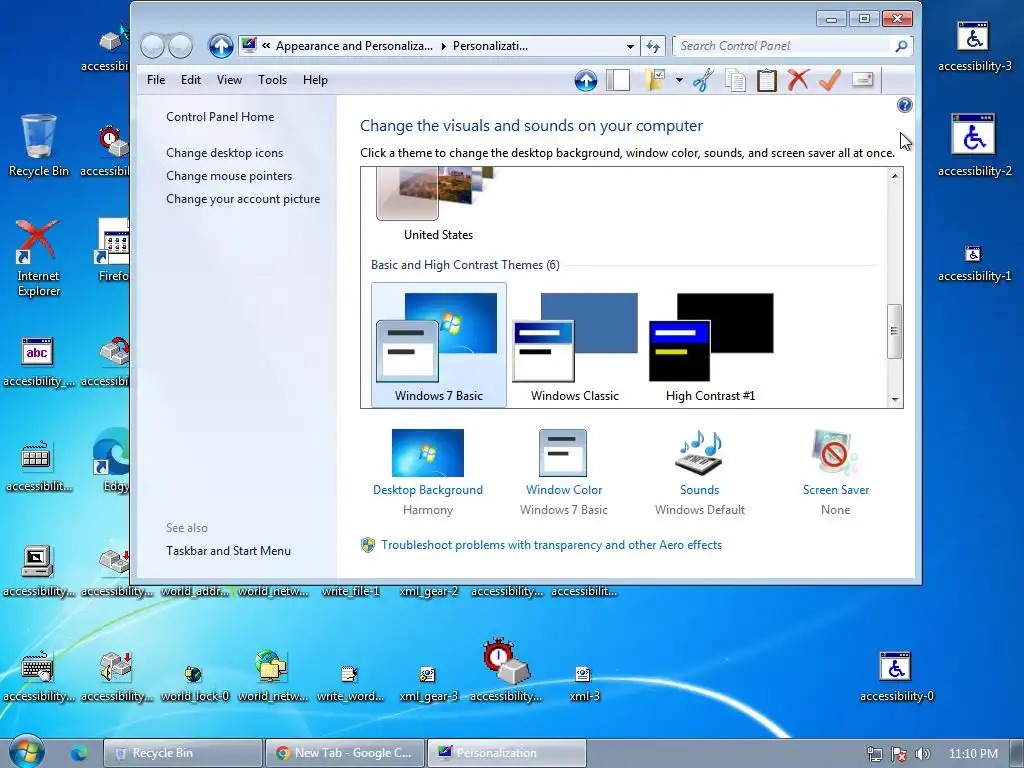1024x768 pixels.
Task: Click the Forward navigation arrow button
Action: (180, 46)
